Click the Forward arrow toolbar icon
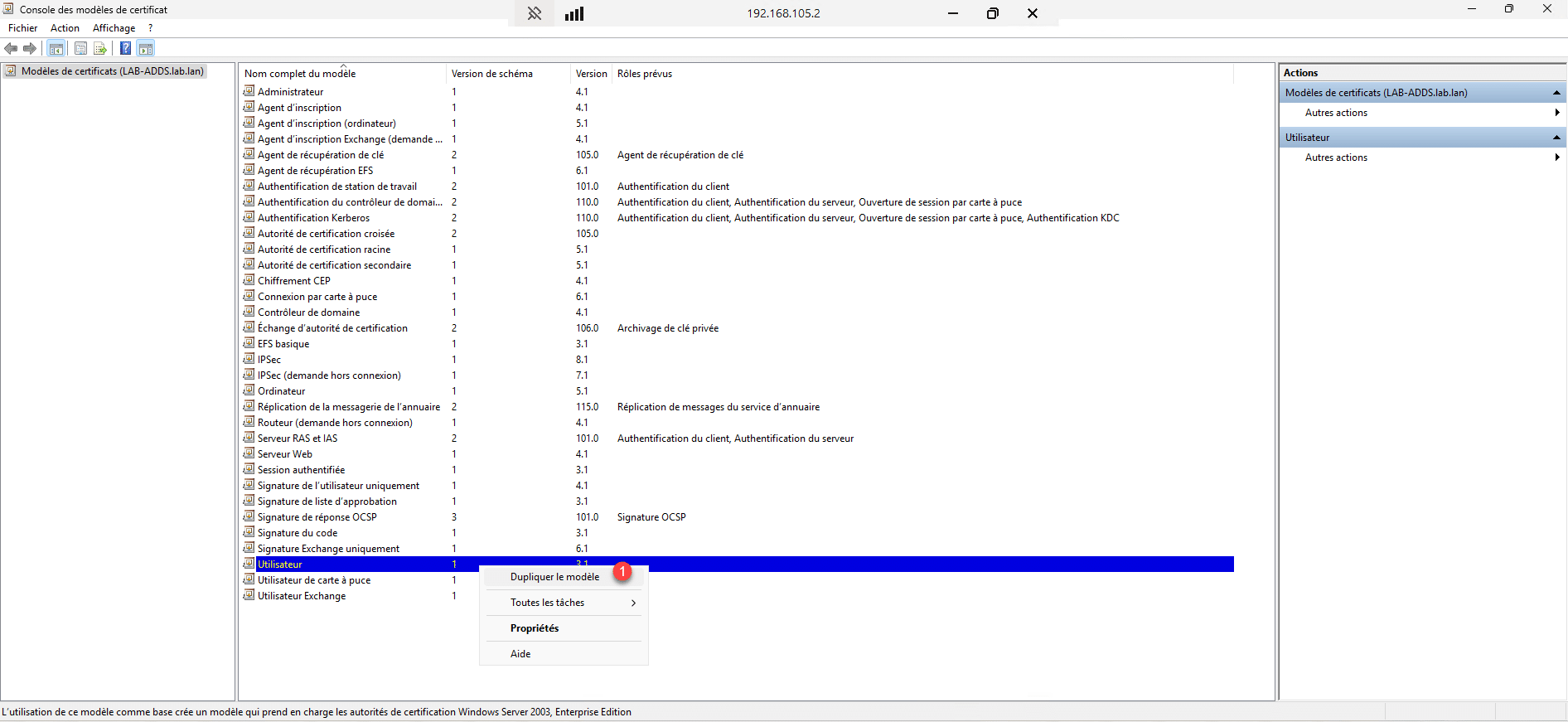This screenshot has height=722, width=1568. (30, 49)
